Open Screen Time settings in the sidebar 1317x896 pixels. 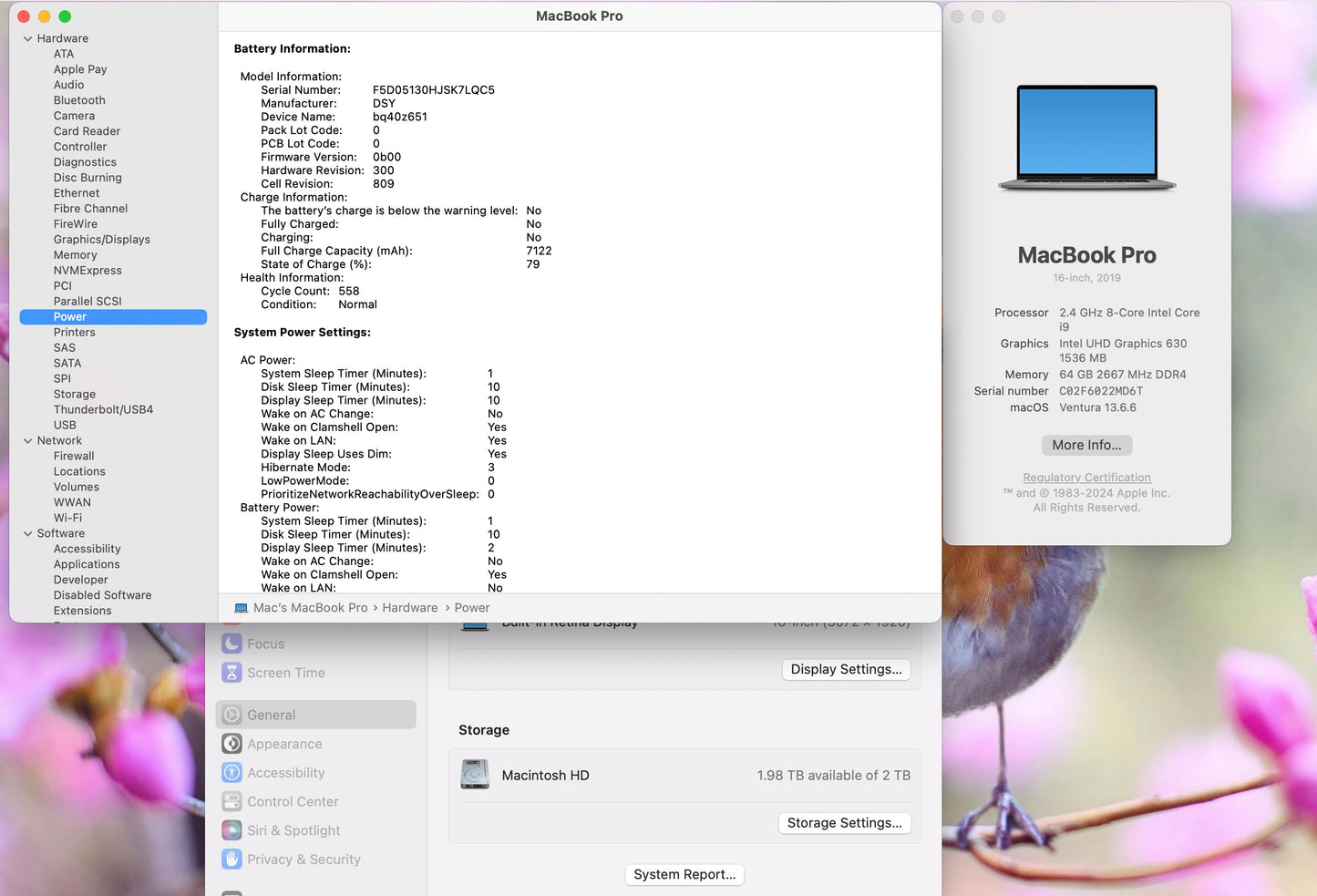pyautogui.click(x=285, y=673)
